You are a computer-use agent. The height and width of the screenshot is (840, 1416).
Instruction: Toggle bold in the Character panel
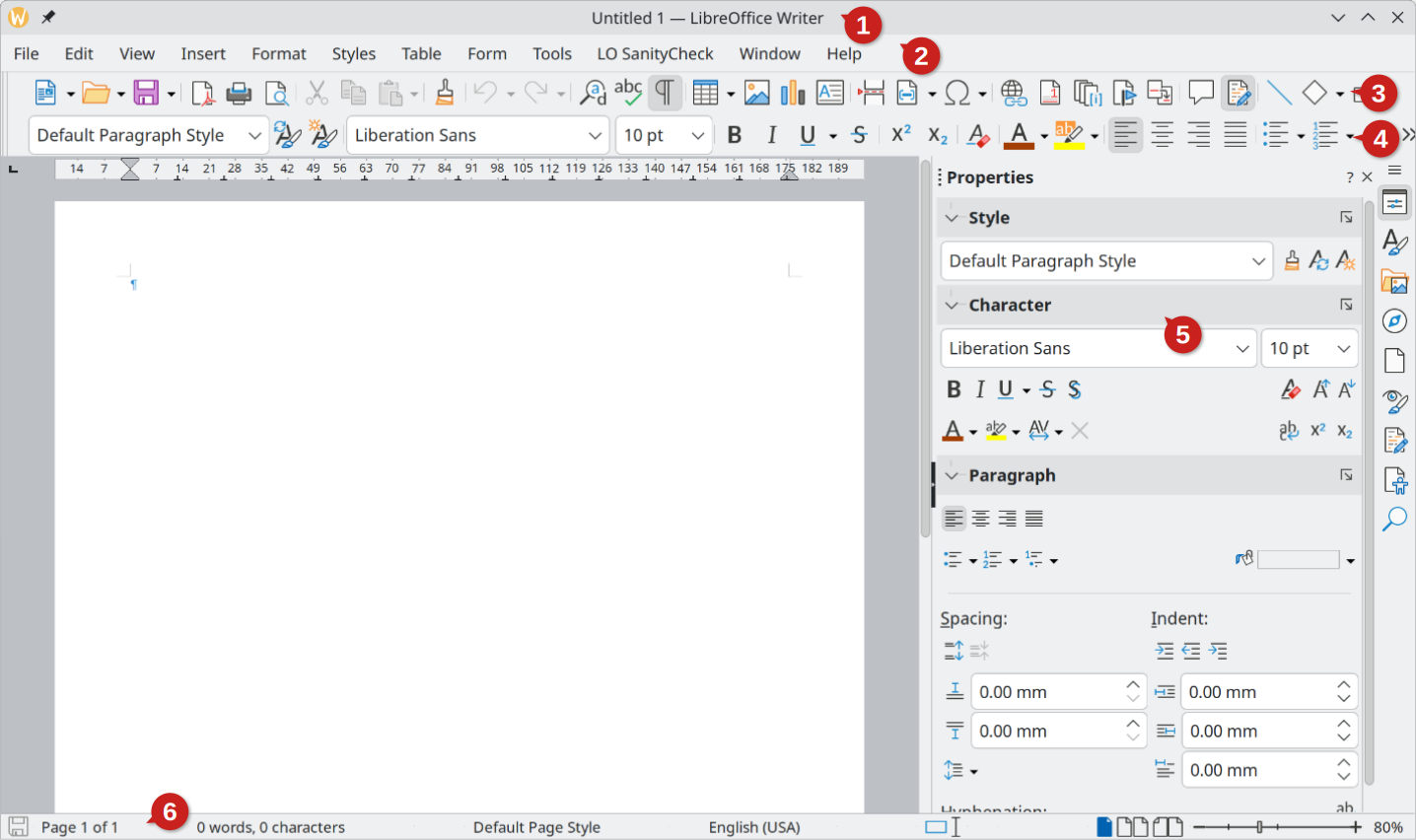click(953, 389)
